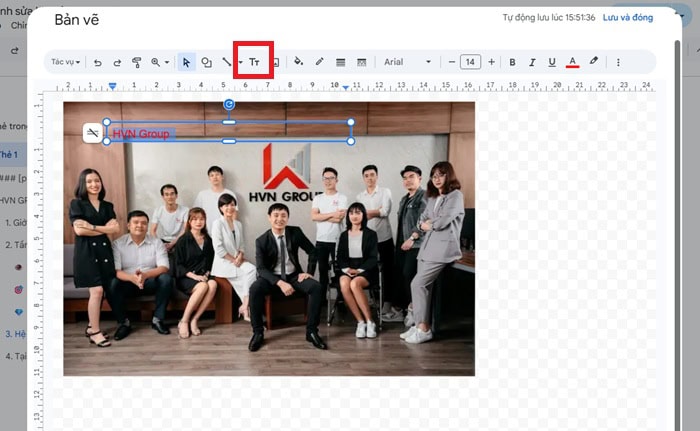Open the three-dot more options menu
The image size is (700, 431).
click(x=618, y=63)
